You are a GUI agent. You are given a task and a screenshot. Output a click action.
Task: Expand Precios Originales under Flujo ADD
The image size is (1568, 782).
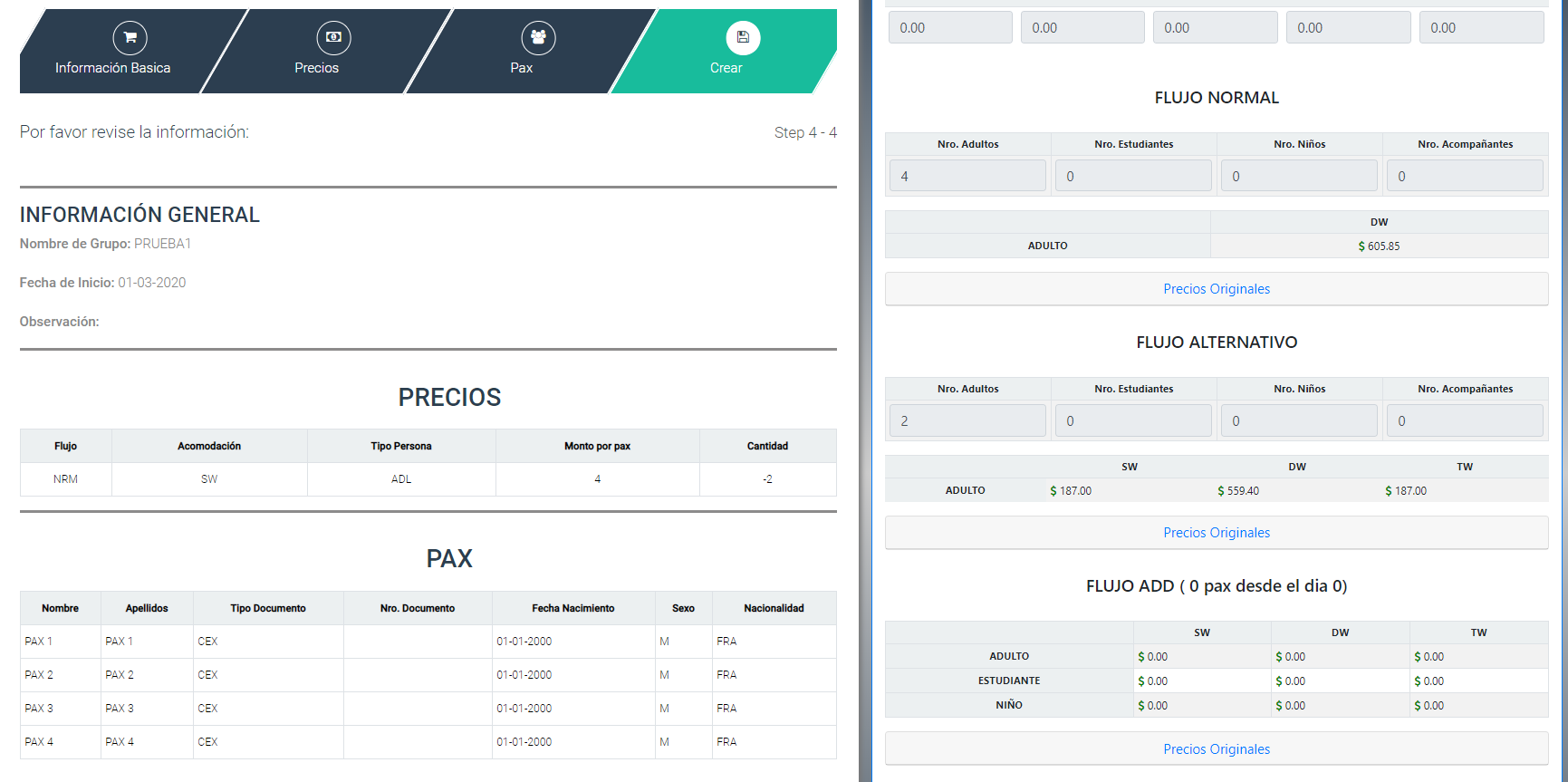(x=1216, y=749)
